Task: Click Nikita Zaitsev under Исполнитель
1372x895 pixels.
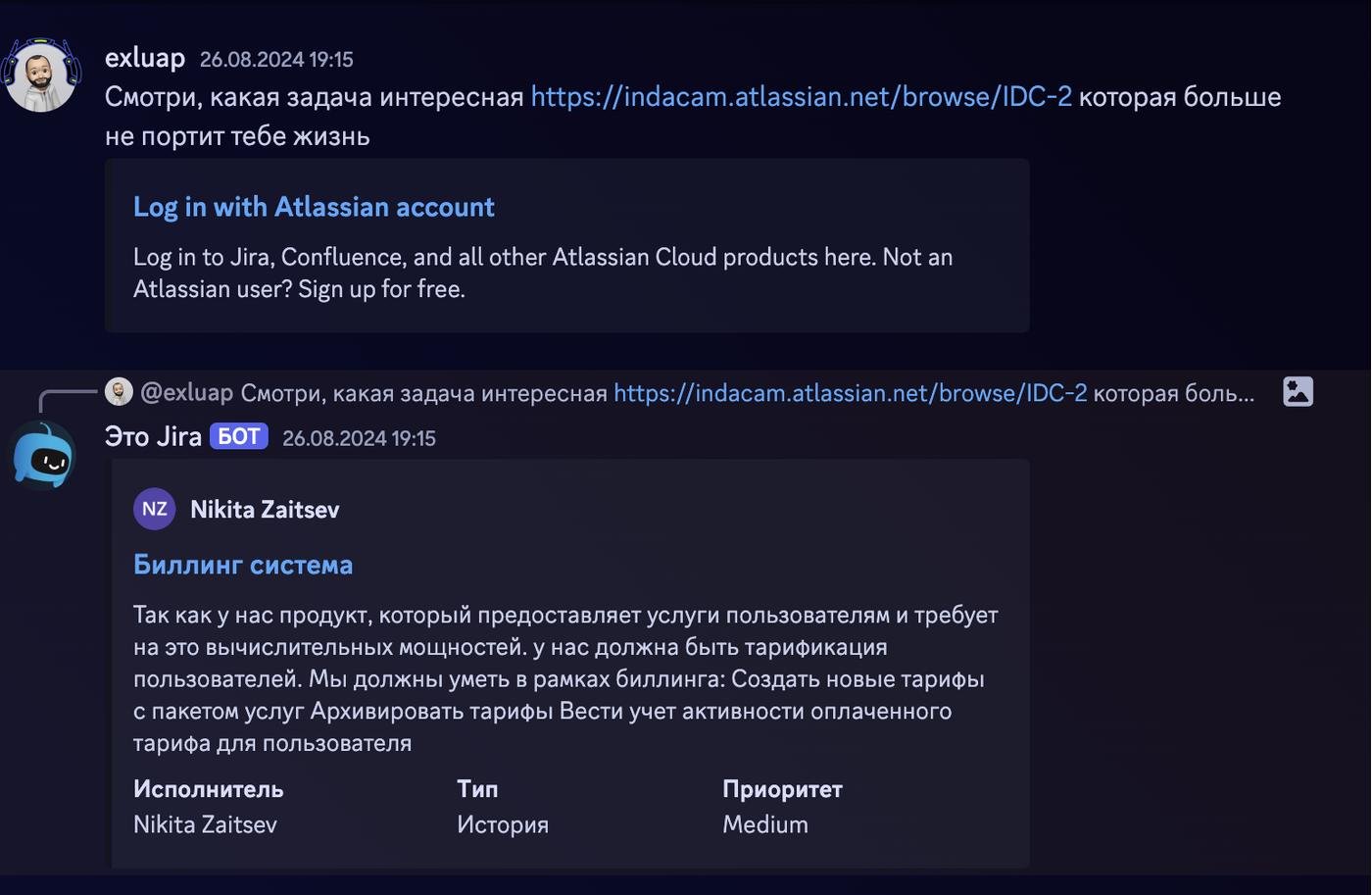Action: (x=205, y=824)
